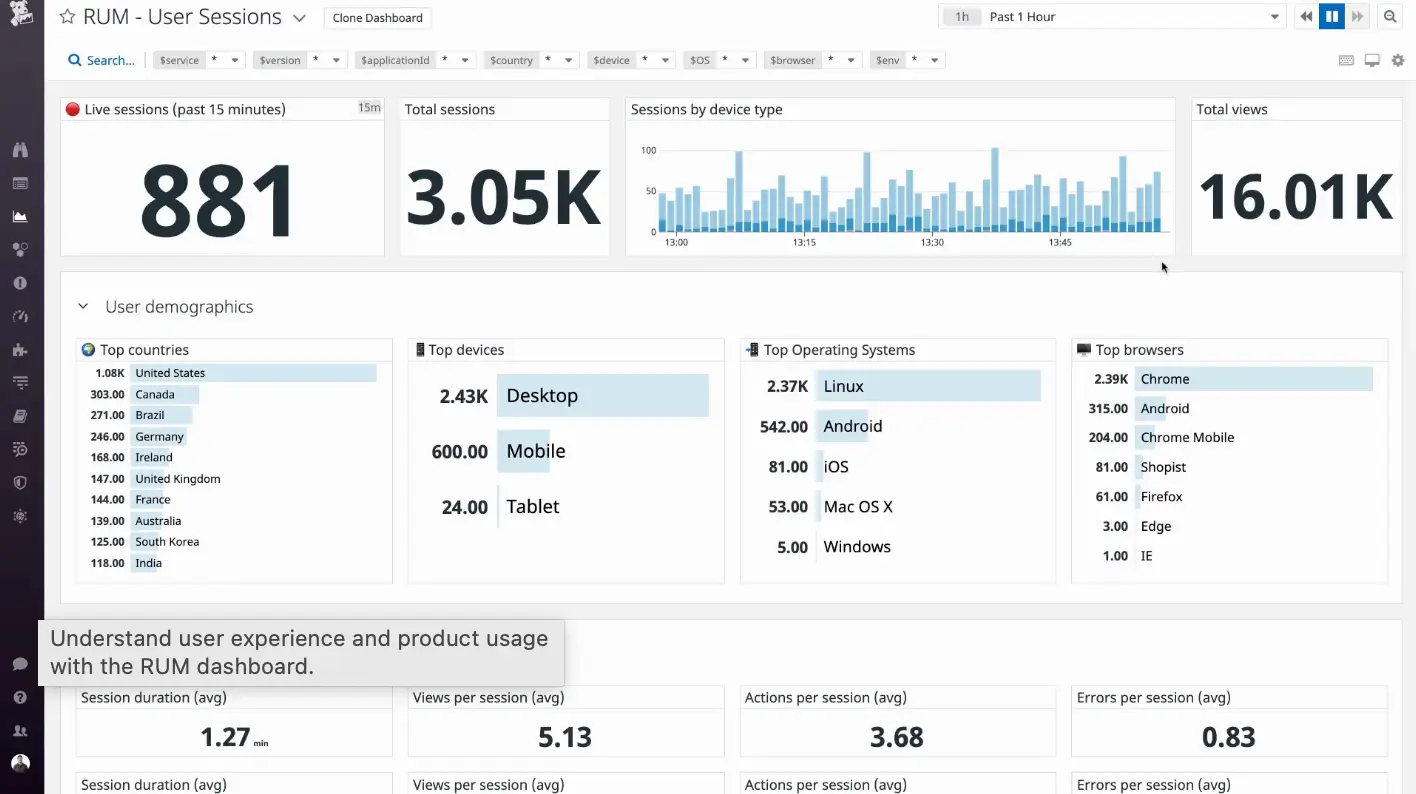Open dashboard title dropdown chevron
The image size is (1416, 794).
[x=299, y=18]
